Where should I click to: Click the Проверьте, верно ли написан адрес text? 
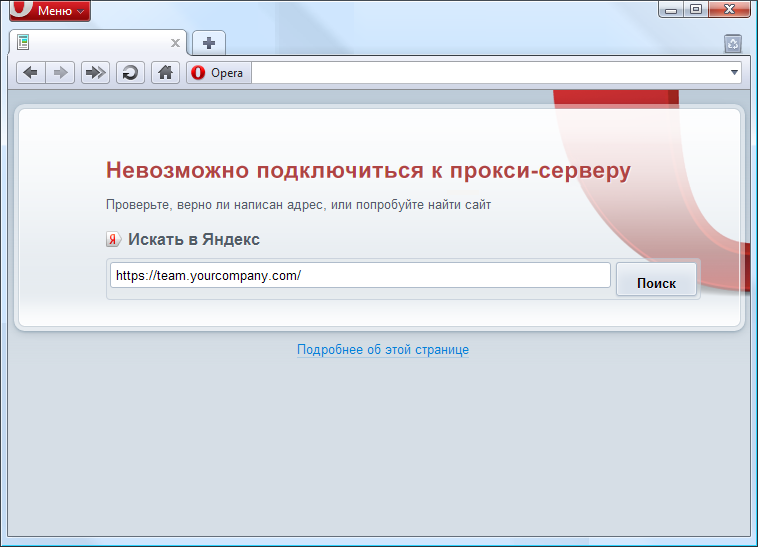(298, 205)
